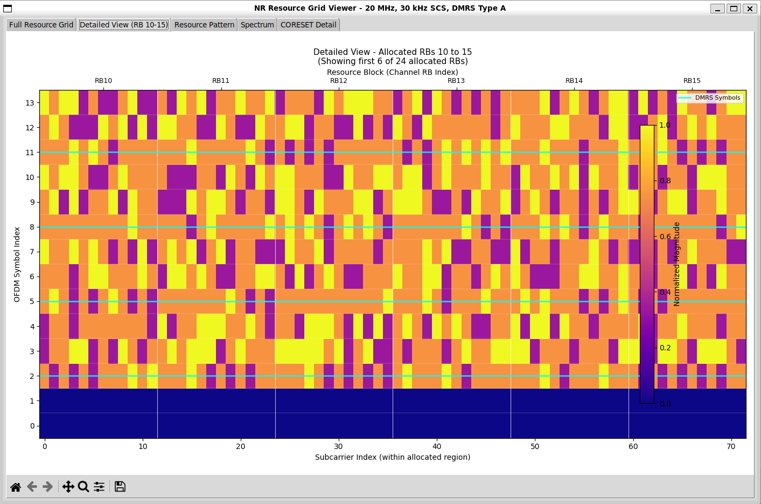The height and width of the screenshot is (504, 761).
Task: Maximize the NR Resource Grid Viewer window
Action: click(x=730, y=8)
